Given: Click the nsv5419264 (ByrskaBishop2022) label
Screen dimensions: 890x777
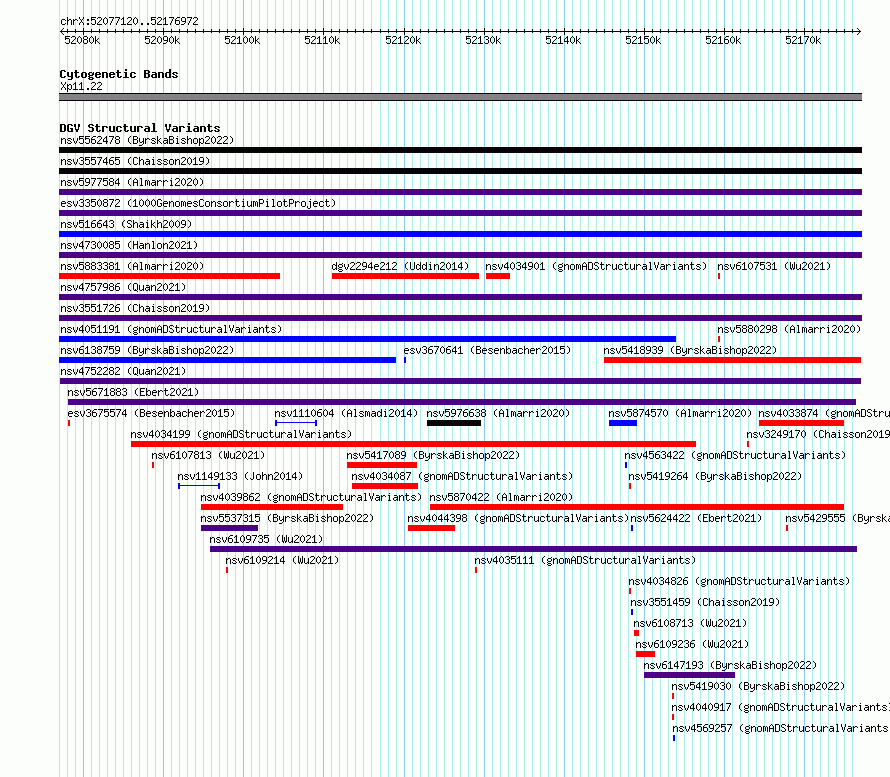Looking at the screenshot, I should pyautogui.click(x=715, y=476).
